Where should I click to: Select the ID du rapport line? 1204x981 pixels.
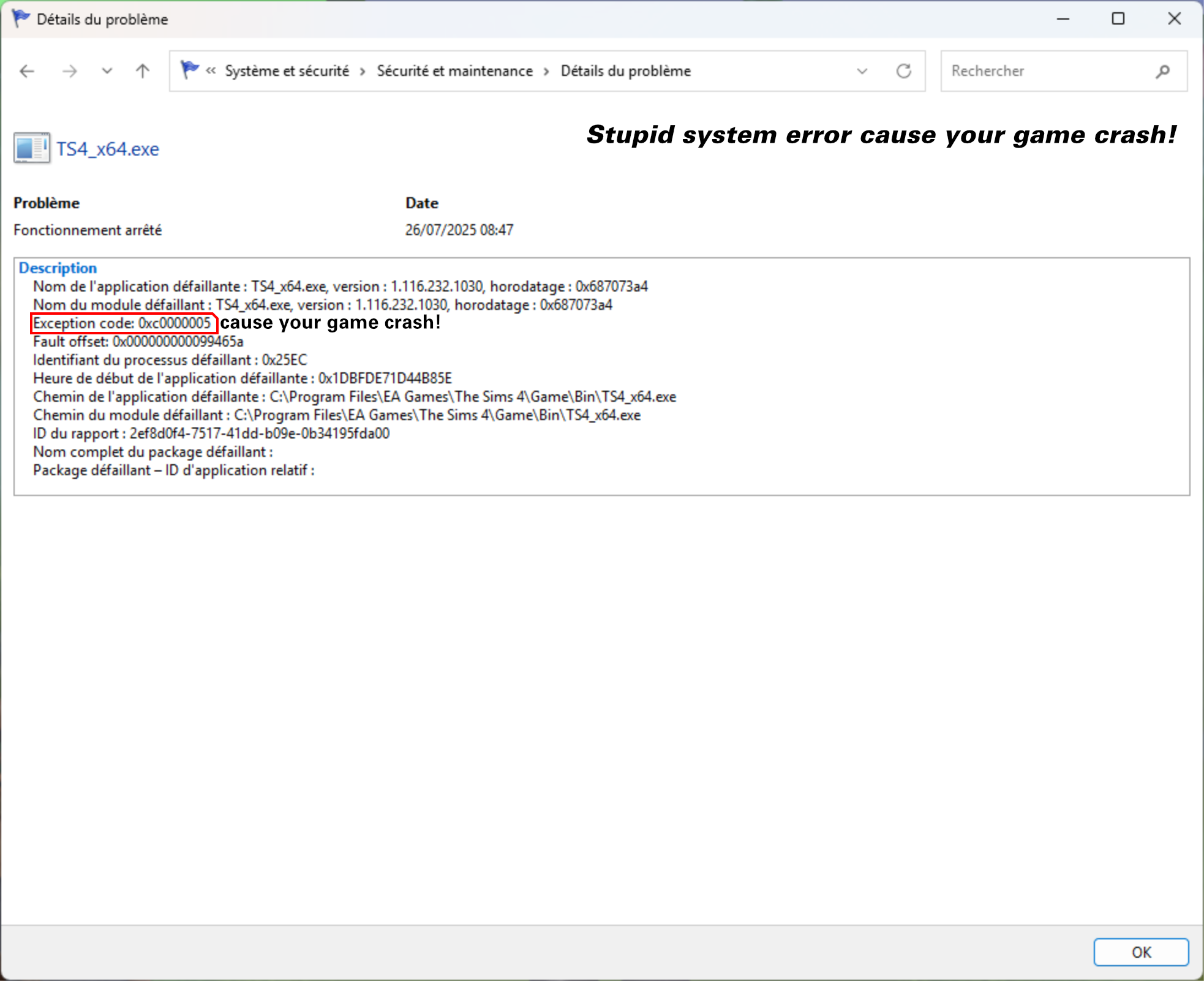(211, 434)
